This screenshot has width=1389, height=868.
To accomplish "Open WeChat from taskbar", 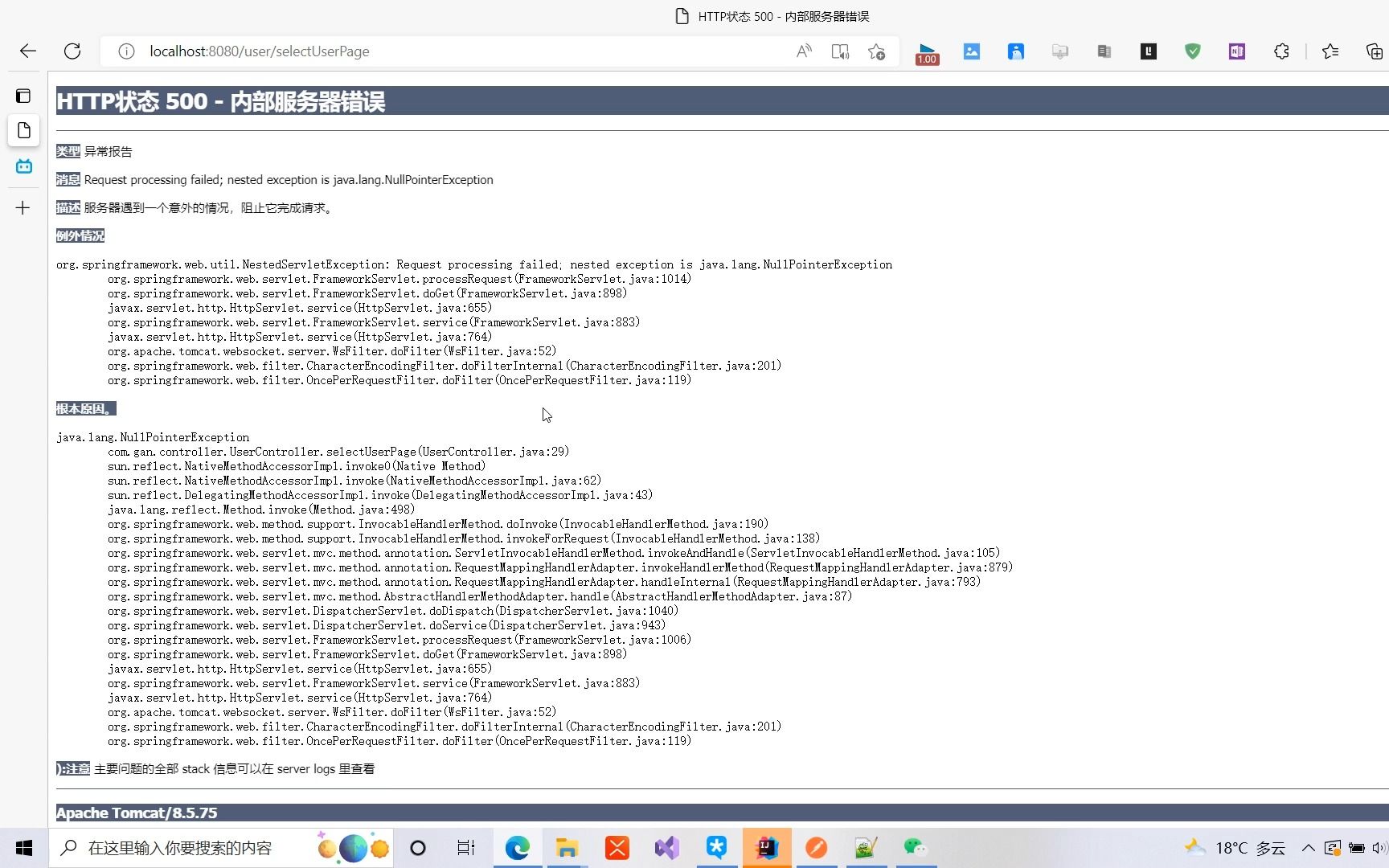I will [916, 848].
